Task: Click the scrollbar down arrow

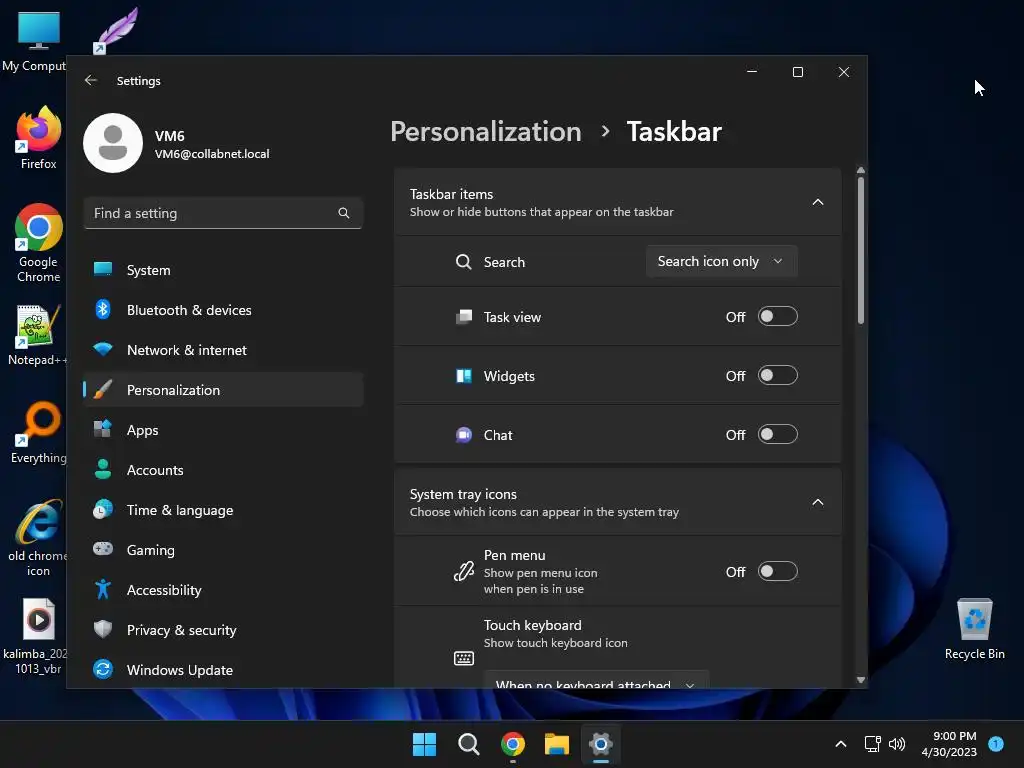Action: point(861,680)
